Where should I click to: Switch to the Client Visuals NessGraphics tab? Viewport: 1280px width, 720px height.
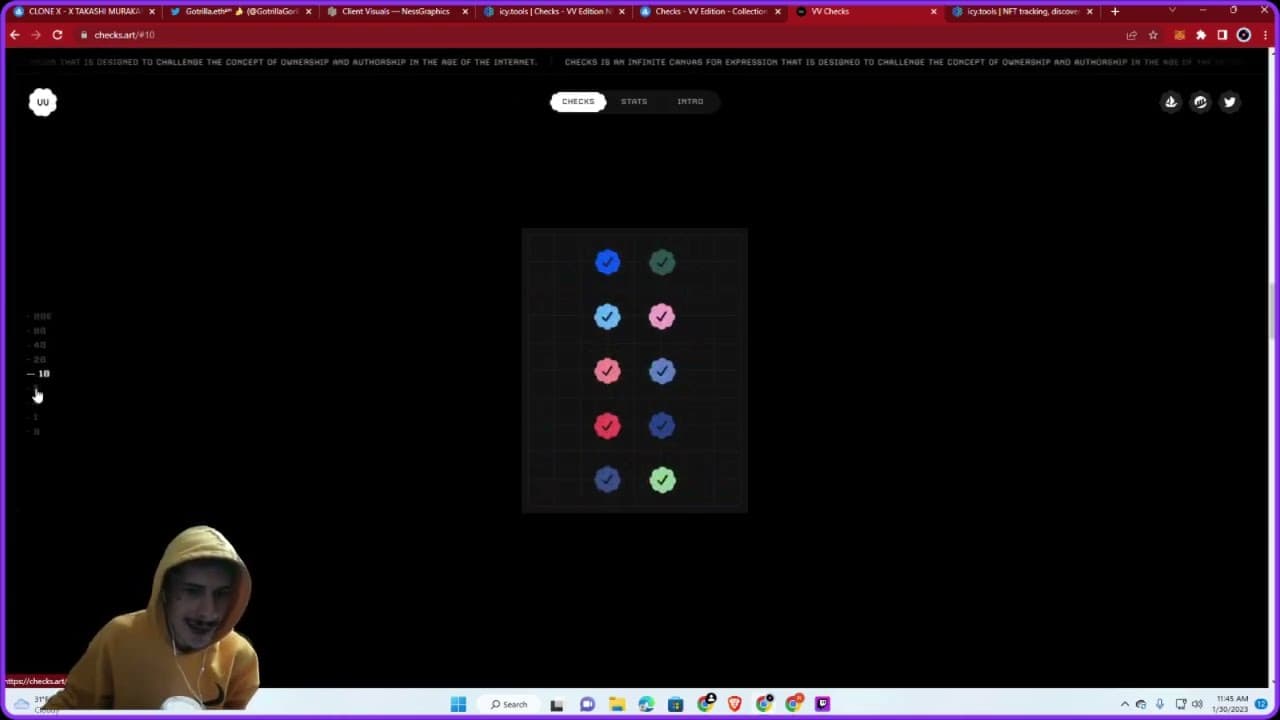click(x=396, y=11)
